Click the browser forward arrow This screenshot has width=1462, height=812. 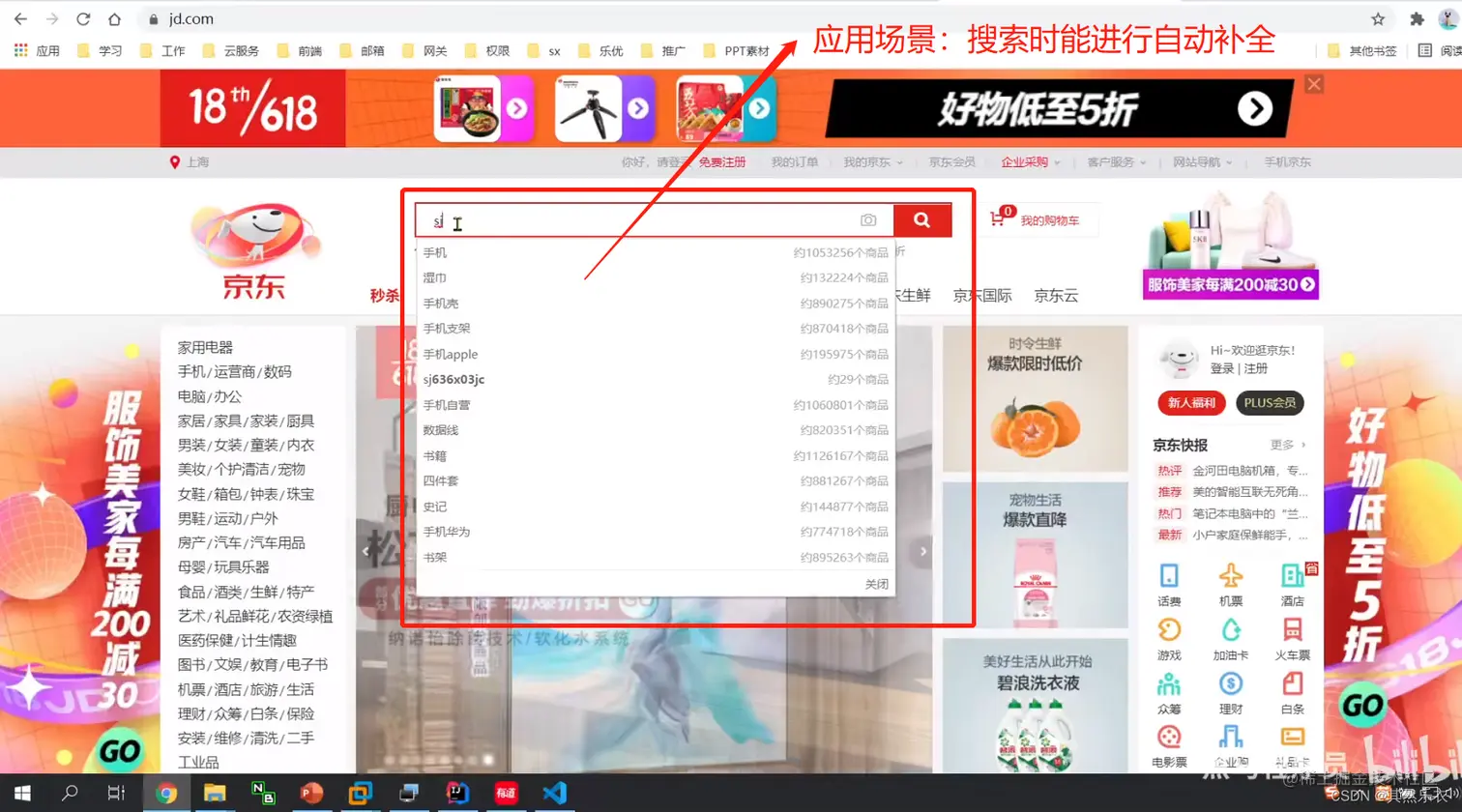click(52, 18)
